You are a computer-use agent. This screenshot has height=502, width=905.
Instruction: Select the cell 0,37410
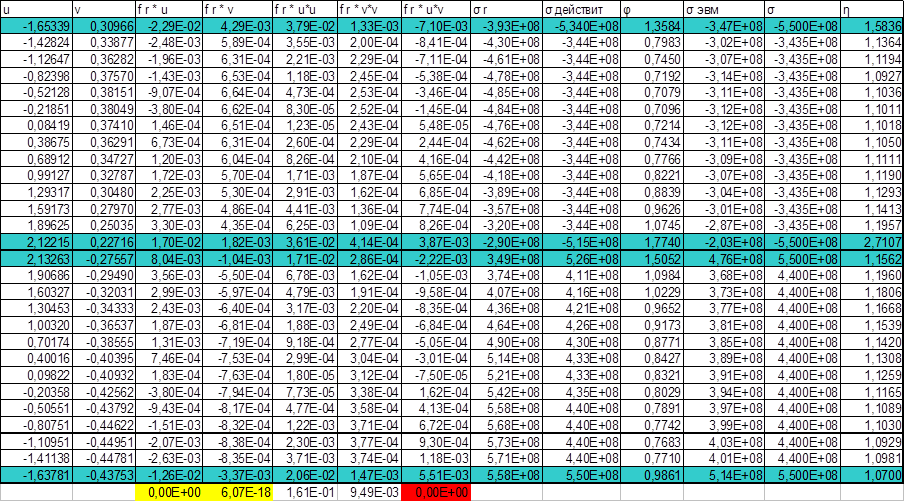(104, 126)
